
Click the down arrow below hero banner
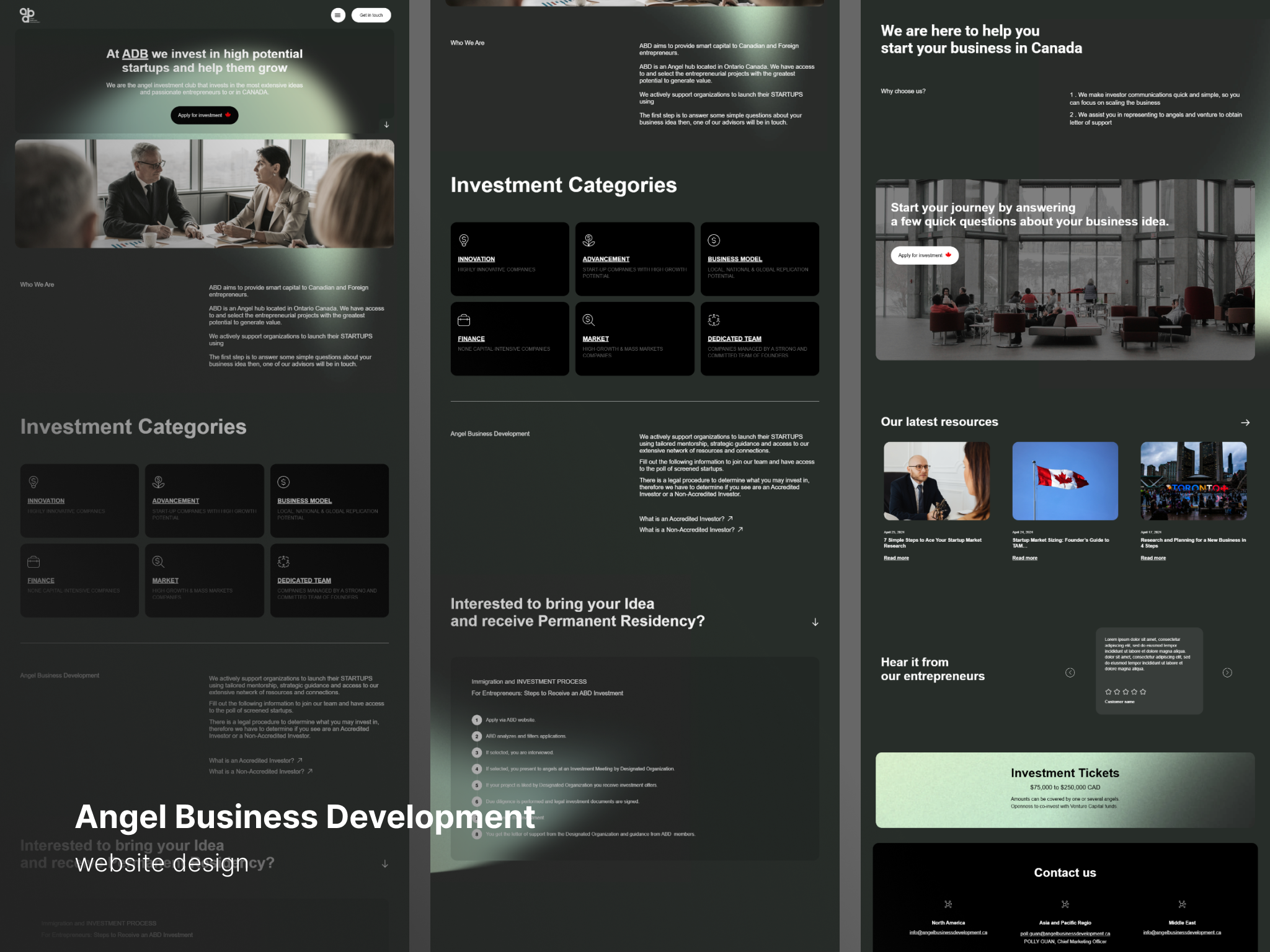(x=386, y=125)
